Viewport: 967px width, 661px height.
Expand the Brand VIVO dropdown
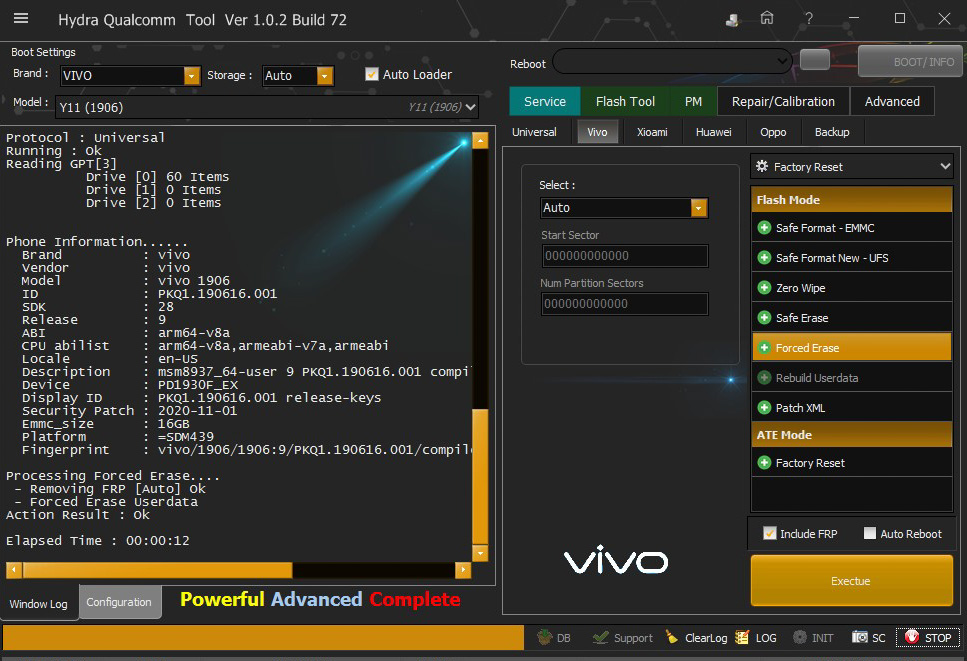click(x=192, y=76)
